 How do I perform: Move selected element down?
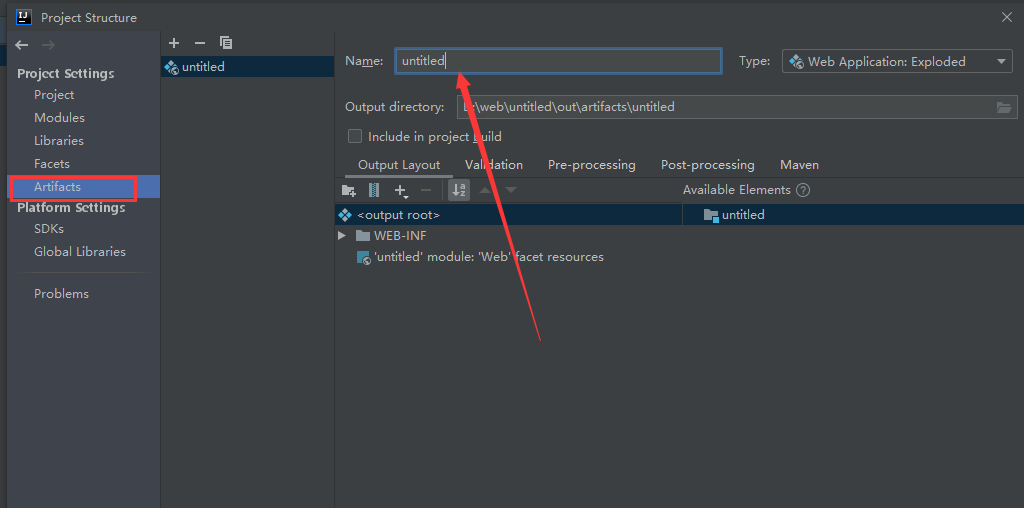[511, 190]
